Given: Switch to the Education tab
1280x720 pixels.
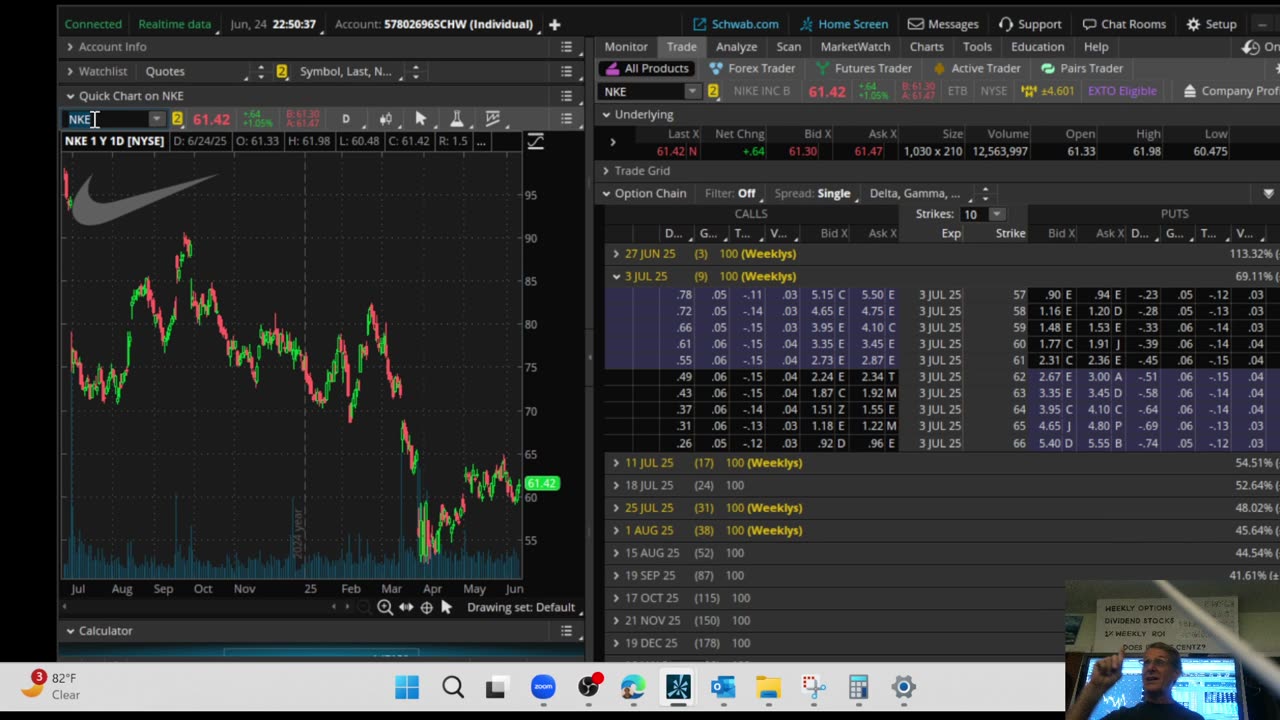Looking at the screenshot, I should (x=1037, y=47).
